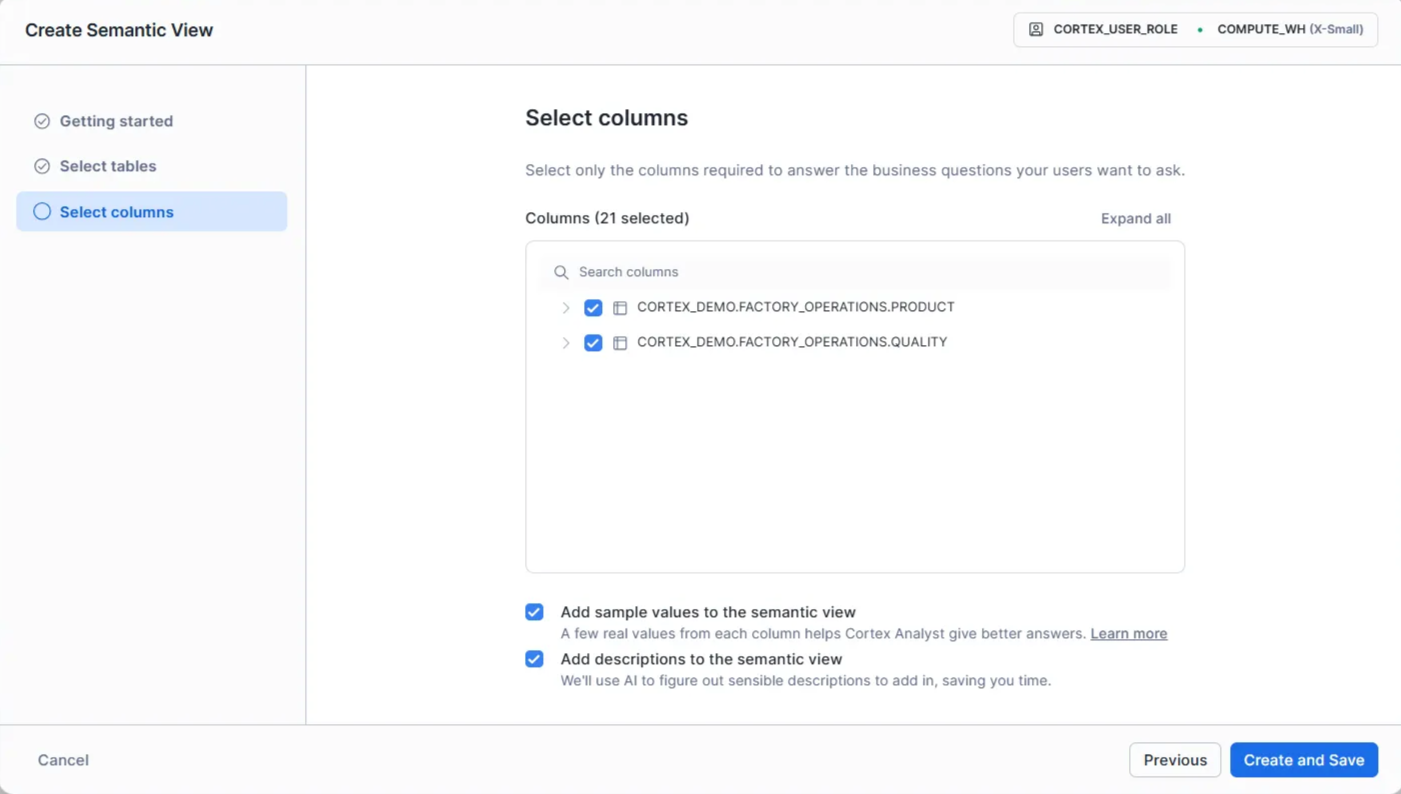
Task: Expand the PRODUCT table columns
Action: pos(566,308)
